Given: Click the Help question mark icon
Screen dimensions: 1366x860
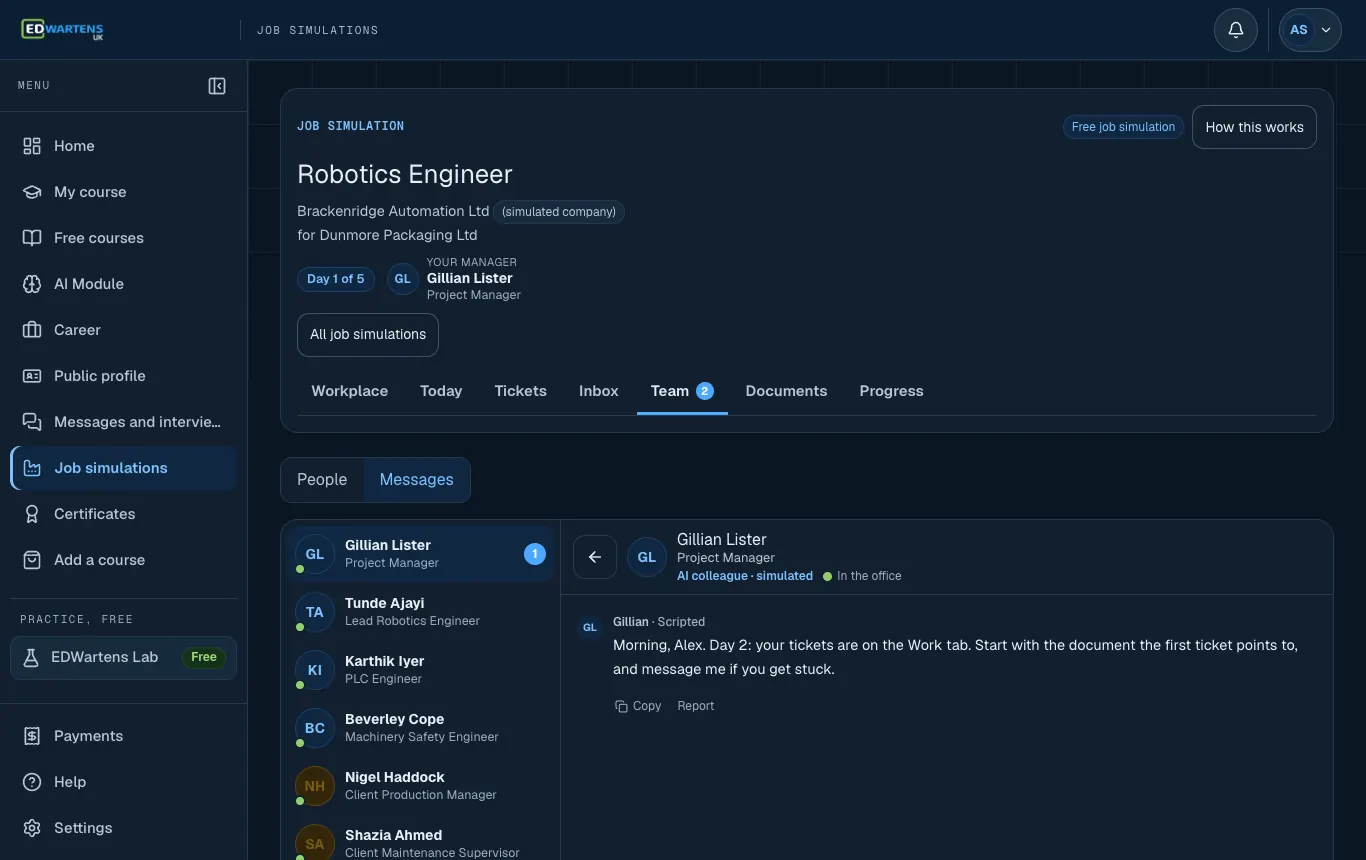Looking at the screenshot, I should pos(32,782).
